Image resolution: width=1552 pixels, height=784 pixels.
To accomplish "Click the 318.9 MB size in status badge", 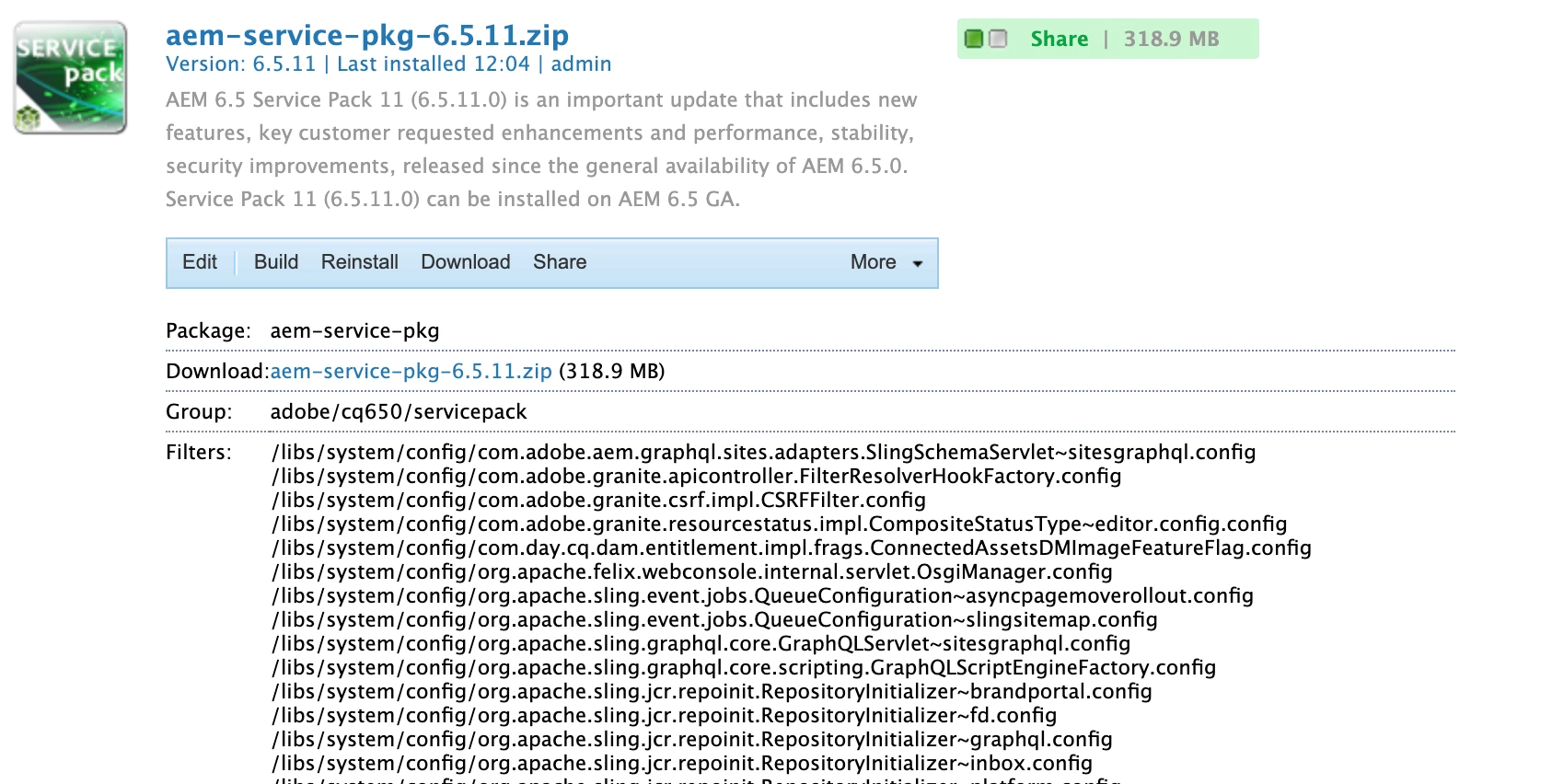I will [x=1171, y=39].
